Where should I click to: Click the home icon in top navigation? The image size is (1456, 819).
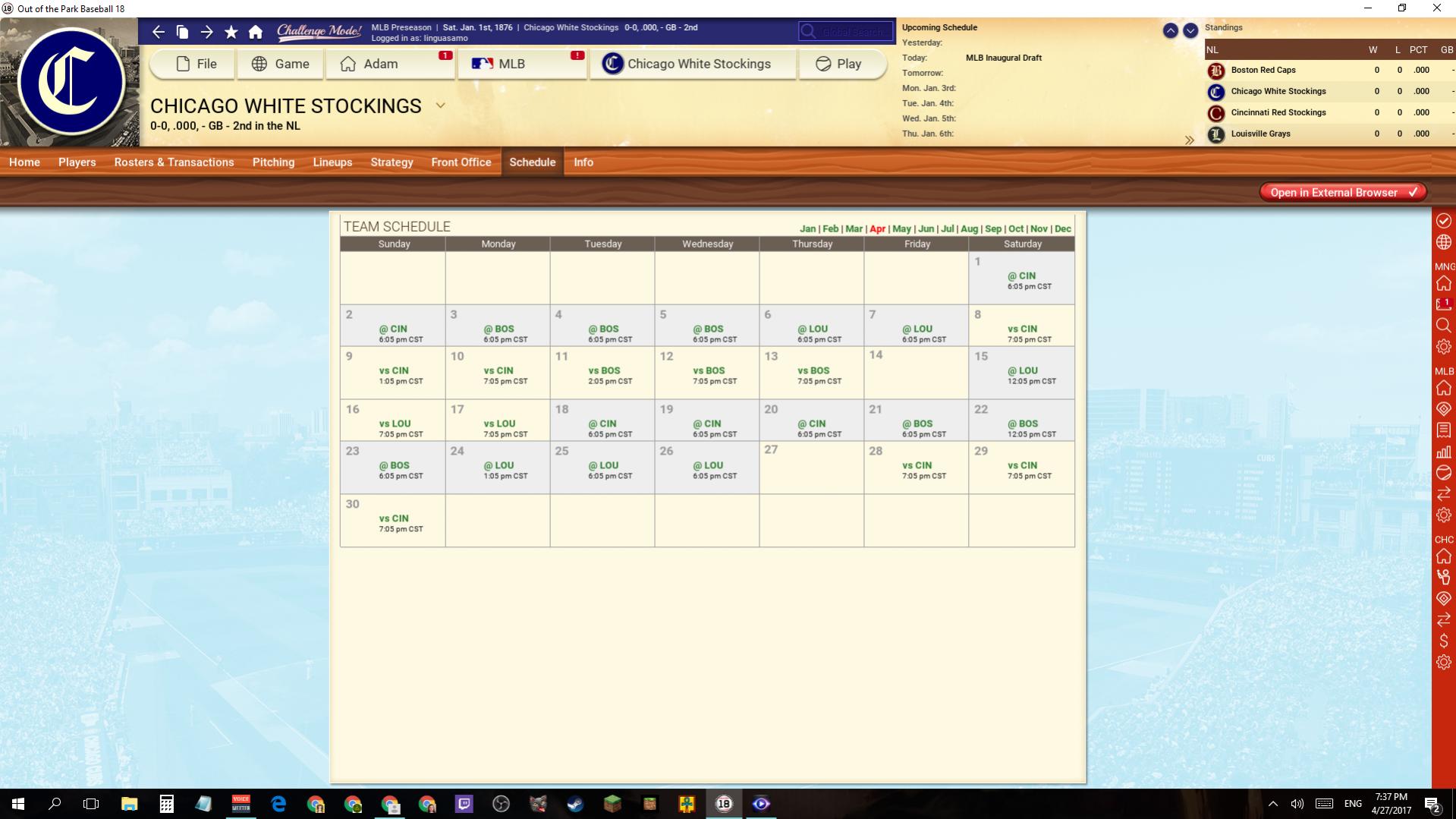(256, 32)
